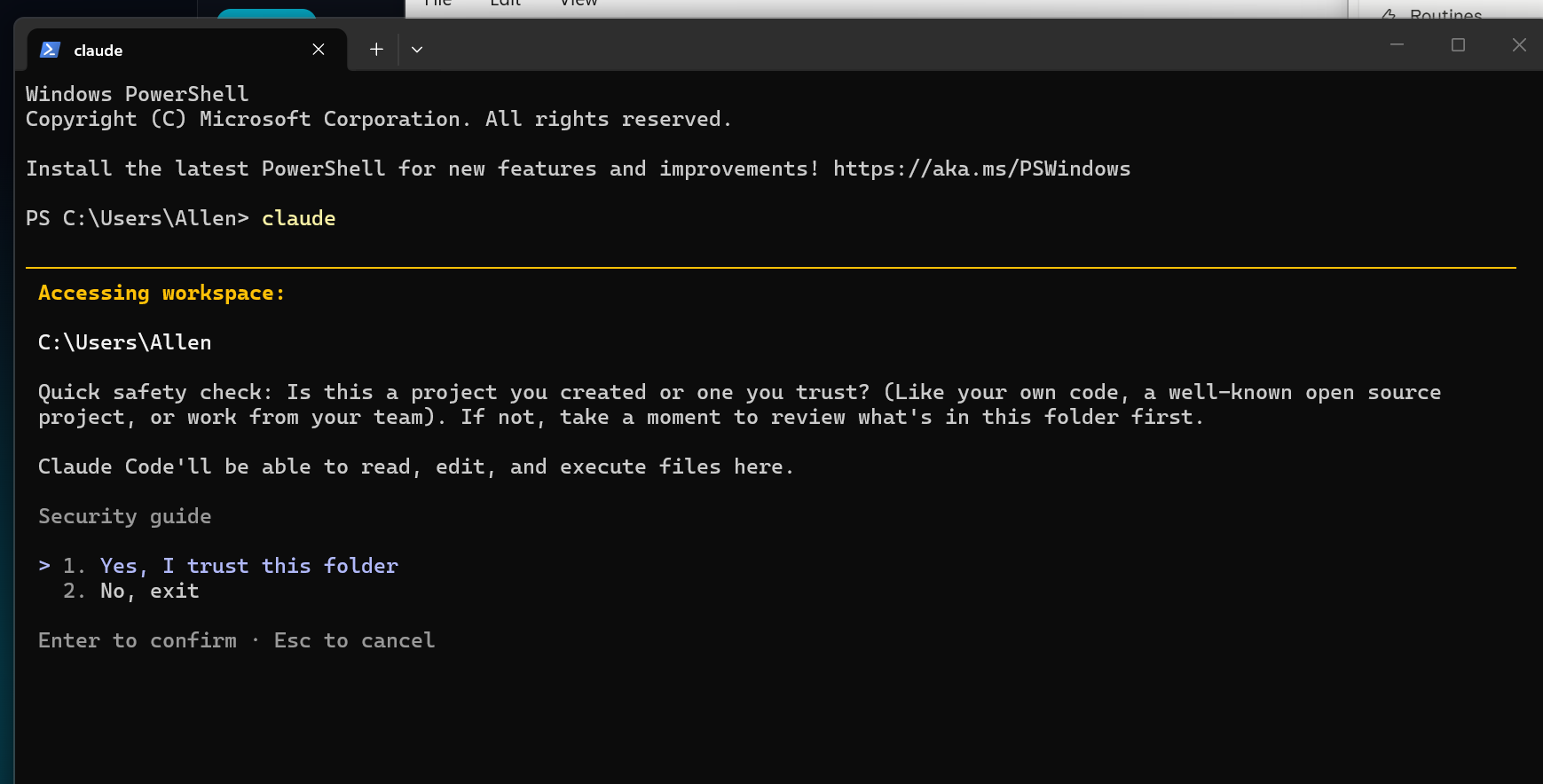Open View menu in background window
The width and height of the screenshot is (1543, 784).
579,4
